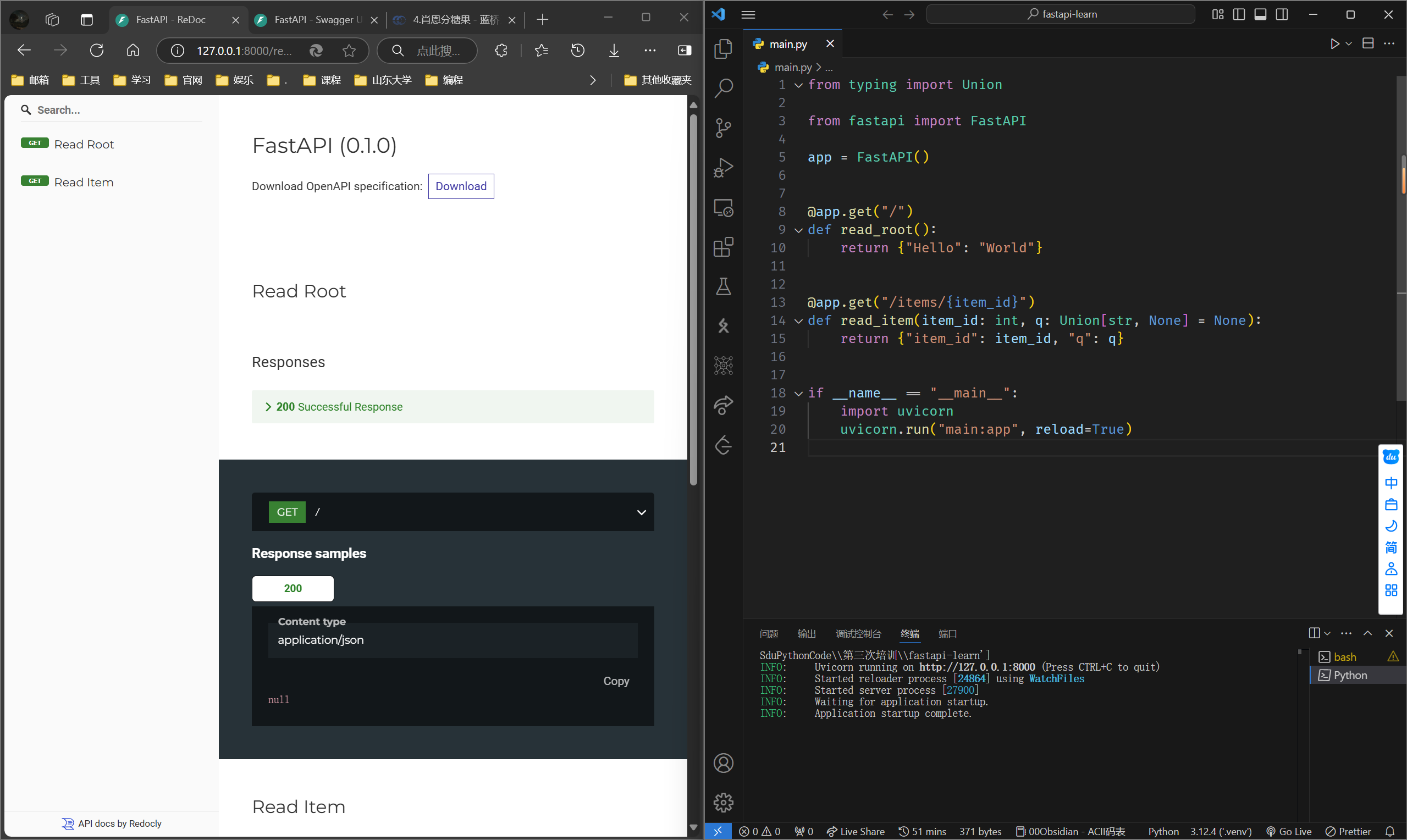Open split terminal dropdown arrow
Image resolution: width=1407 pixels, height=840 pixels.
coord(1327,633)
